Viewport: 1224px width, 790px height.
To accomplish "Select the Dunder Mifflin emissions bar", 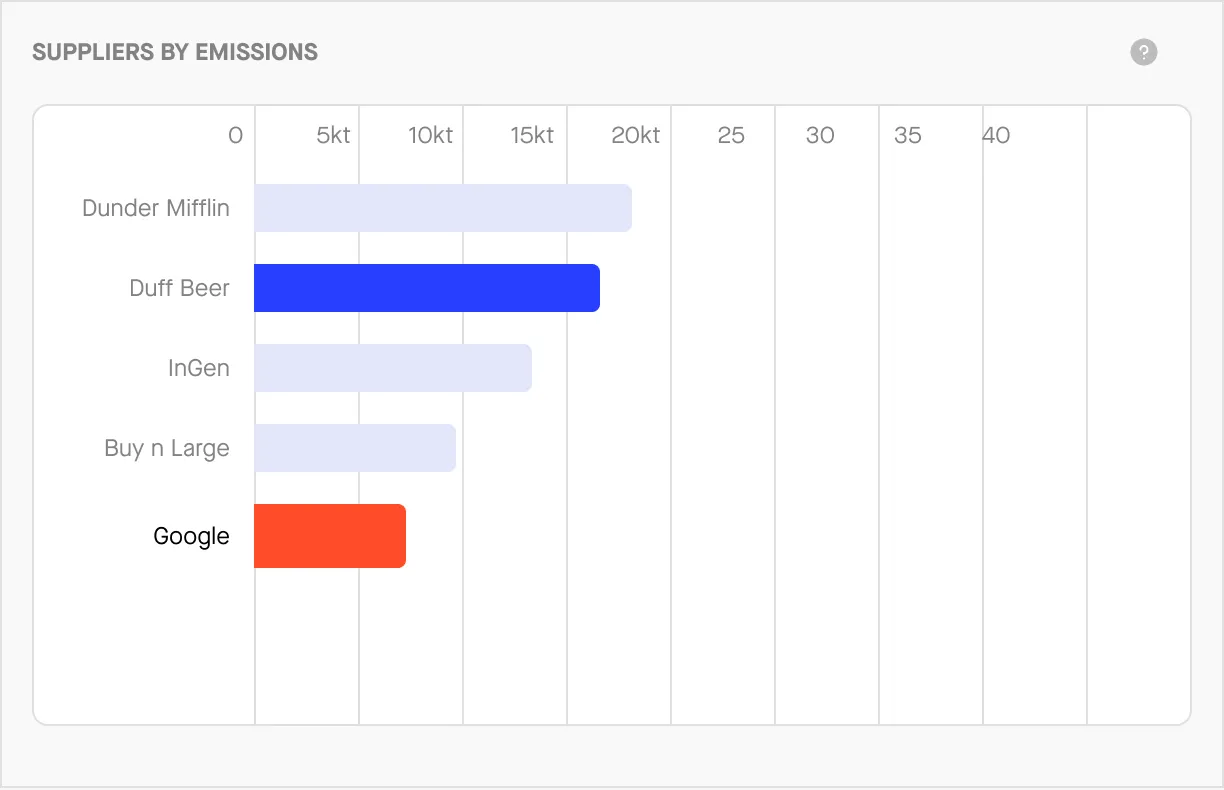I will click(x=443, y=208).
